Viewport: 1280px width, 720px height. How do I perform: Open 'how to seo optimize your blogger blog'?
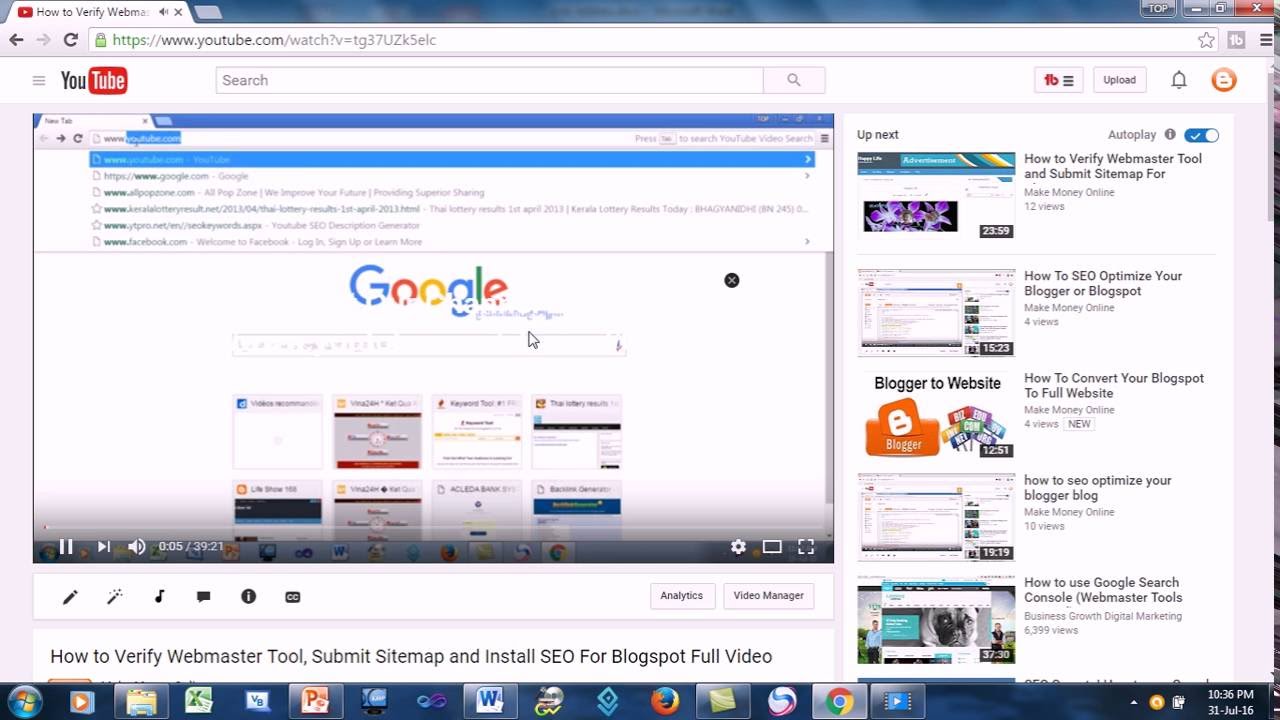click(1098, 488)
